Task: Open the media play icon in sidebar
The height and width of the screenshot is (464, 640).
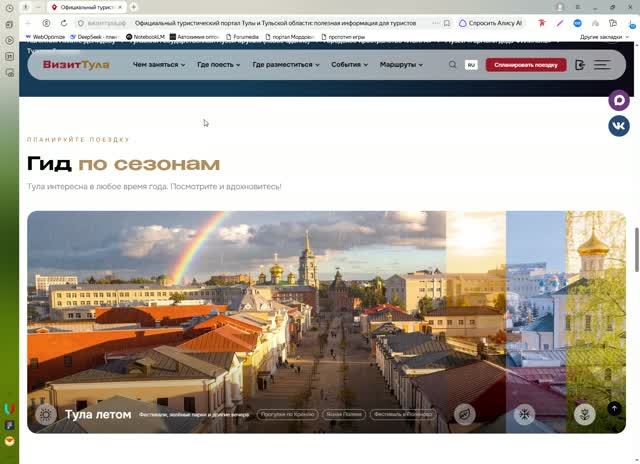Action: [x=9, y=40]
